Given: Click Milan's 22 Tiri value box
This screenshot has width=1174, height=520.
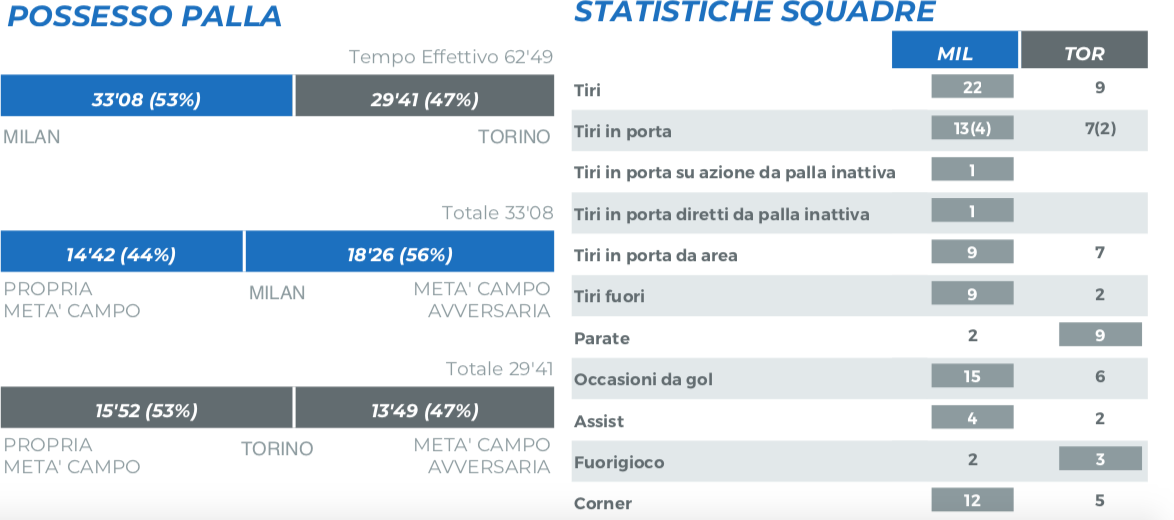Looking at the screenshot, I should 972,88.
